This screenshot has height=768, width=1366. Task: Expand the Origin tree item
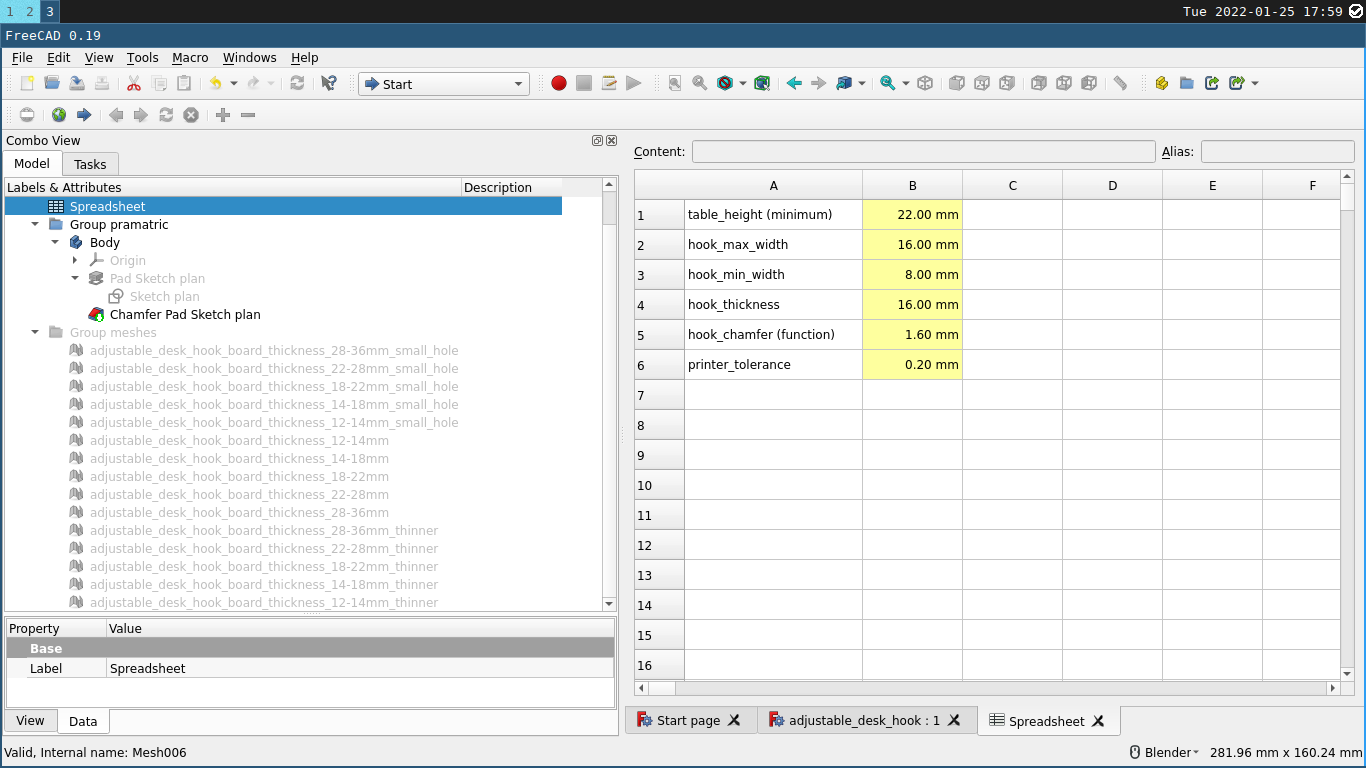[75, 261]
